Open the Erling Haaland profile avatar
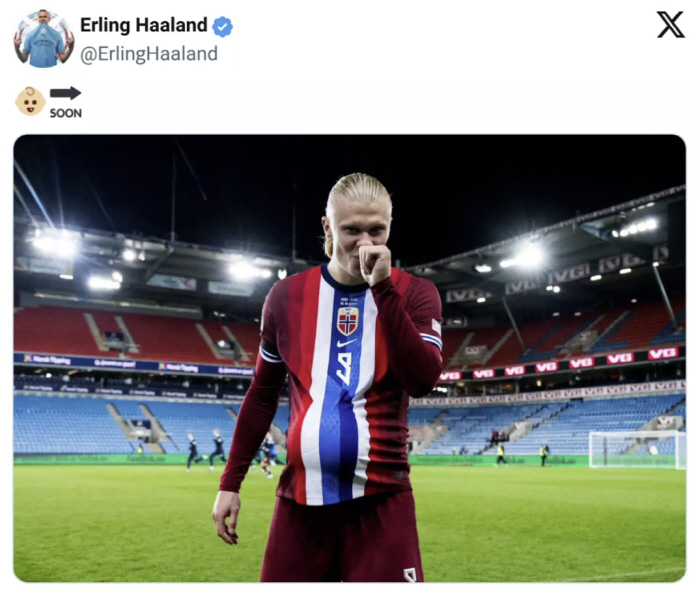The width and height of the screenshot is (700, 590). (x=44, y=39)
